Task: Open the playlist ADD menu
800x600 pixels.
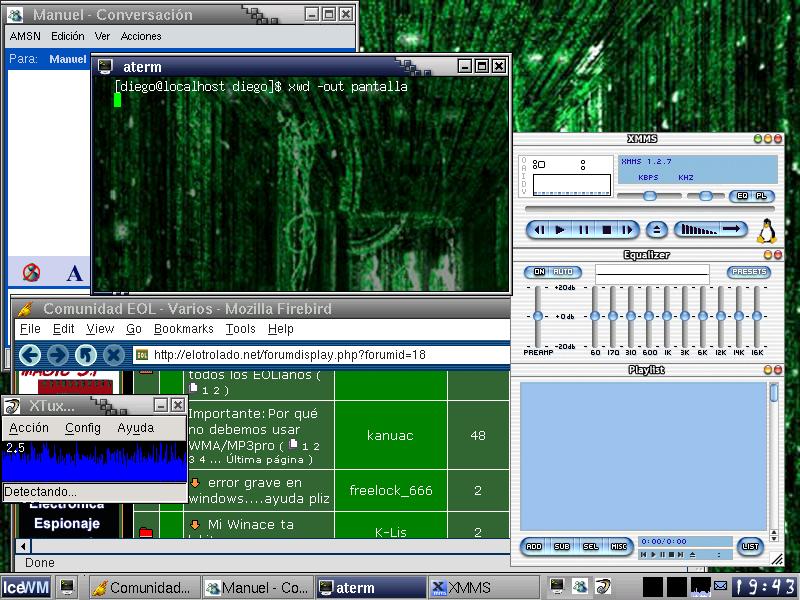Action: pos(533,546)
